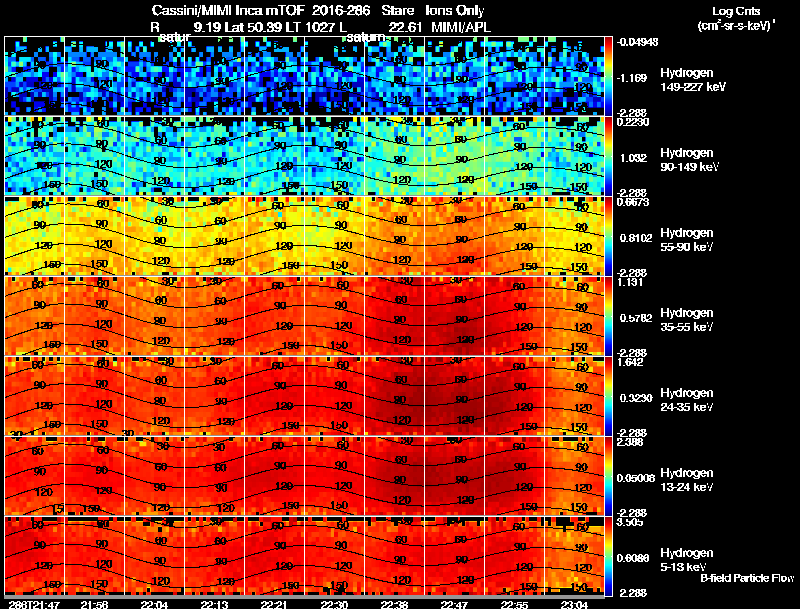
Task: Click the "22:38" time axis label
Action: pyautogui.click(x=394, y=604)
